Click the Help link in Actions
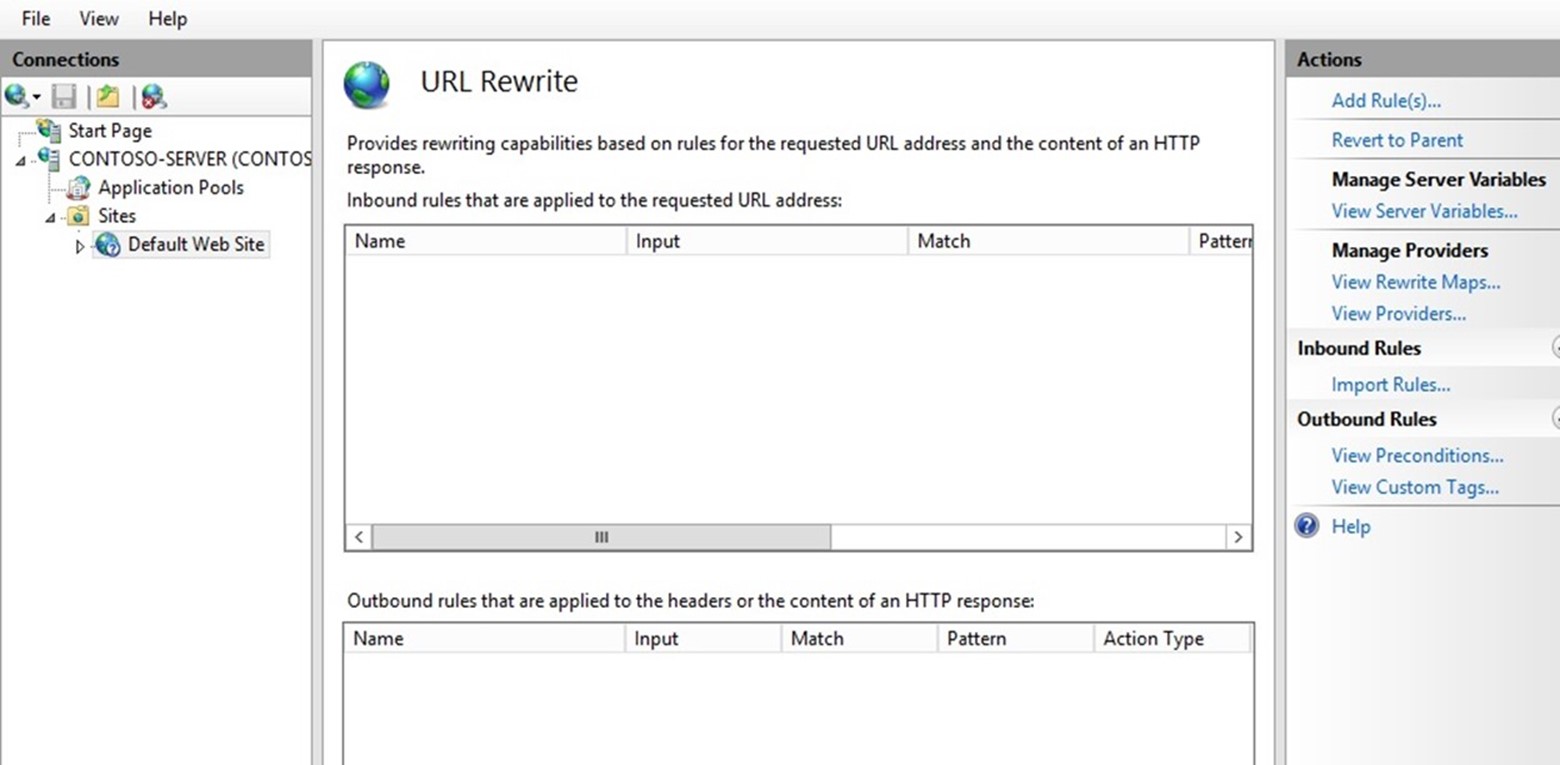 [x=1350, y=526]
